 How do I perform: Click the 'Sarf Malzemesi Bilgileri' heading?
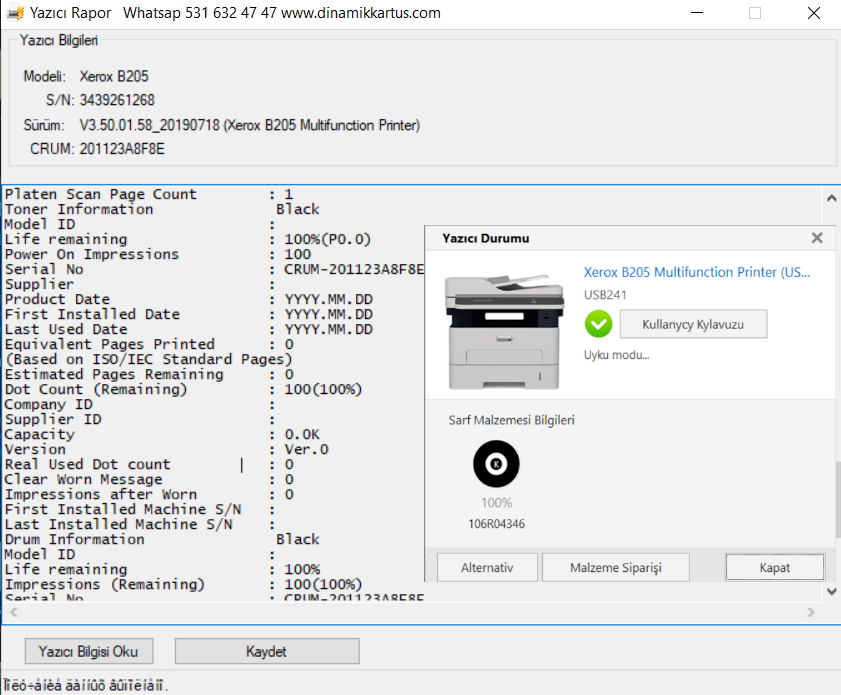[511, 420]
